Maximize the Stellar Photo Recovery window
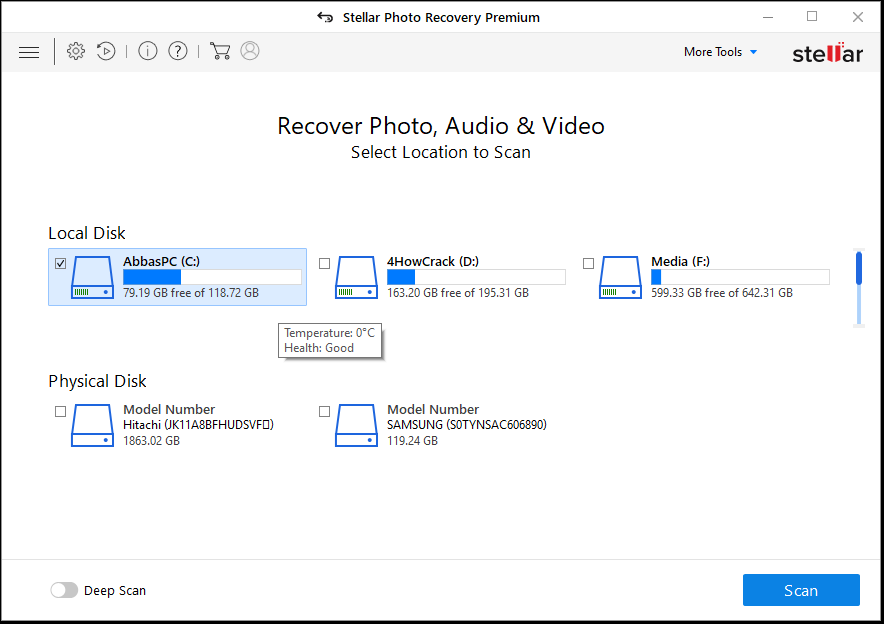Screen dimensions: 884x624 click(812, 16)
